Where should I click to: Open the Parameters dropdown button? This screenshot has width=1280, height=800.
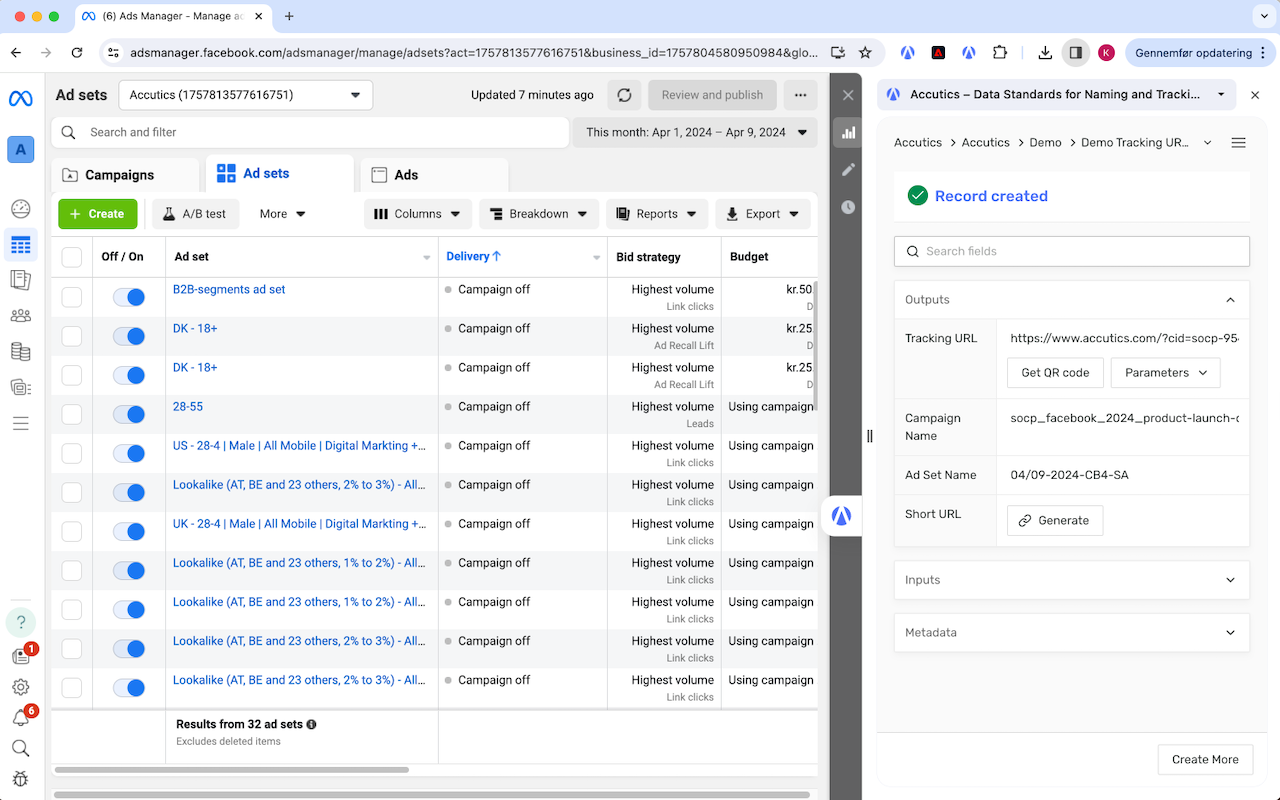1166,373
